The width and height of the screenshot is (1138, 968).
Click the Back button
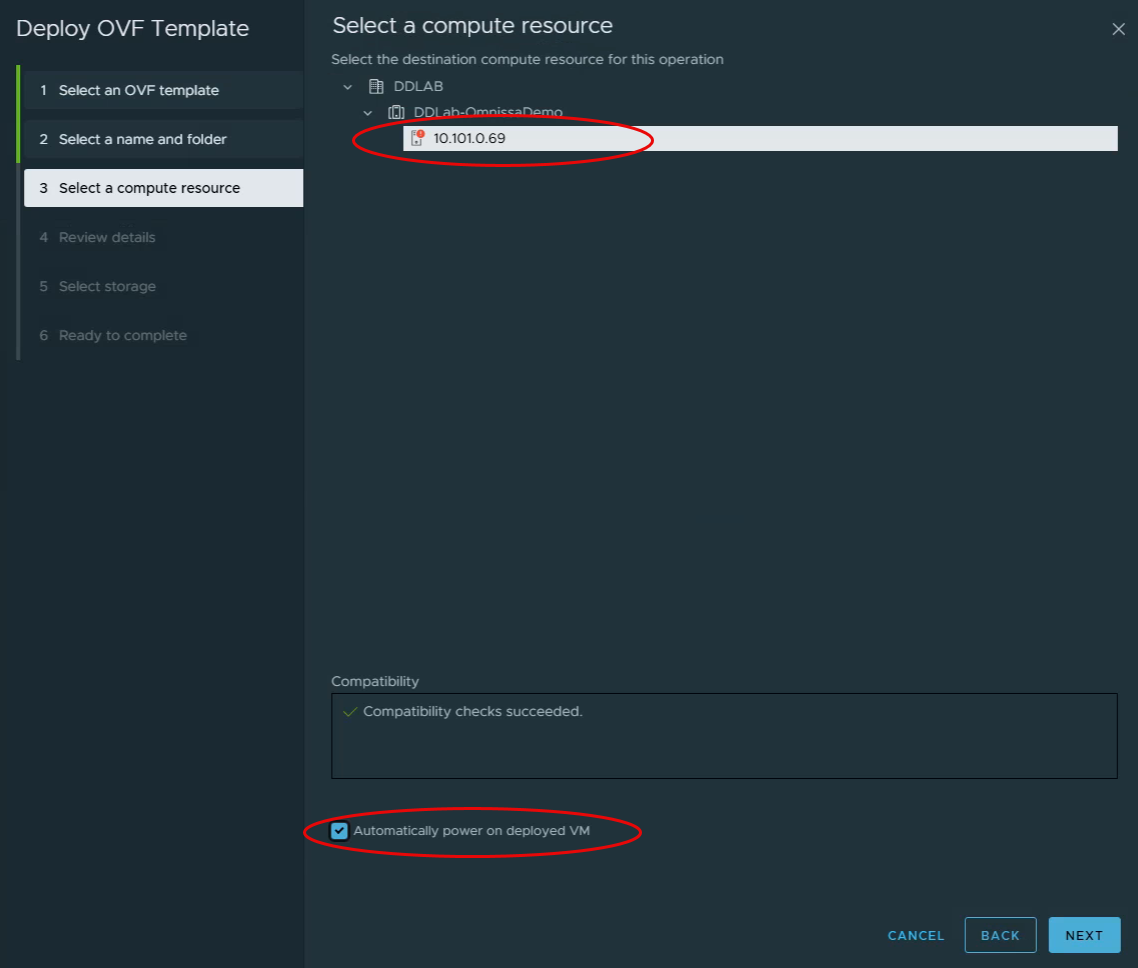1000,935
